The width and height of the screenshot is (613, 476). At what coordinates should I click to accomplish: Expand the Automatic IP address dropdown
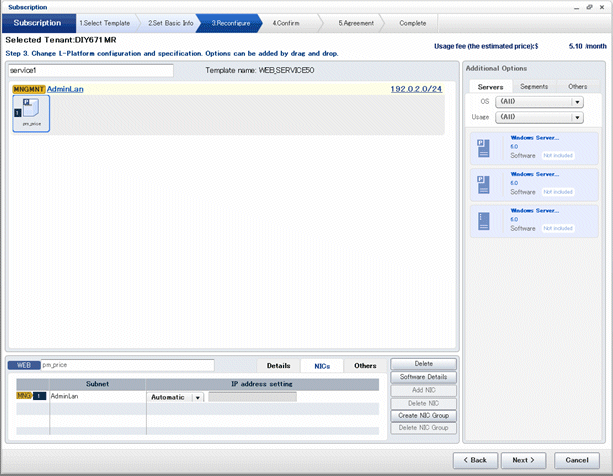click(198, 397)
